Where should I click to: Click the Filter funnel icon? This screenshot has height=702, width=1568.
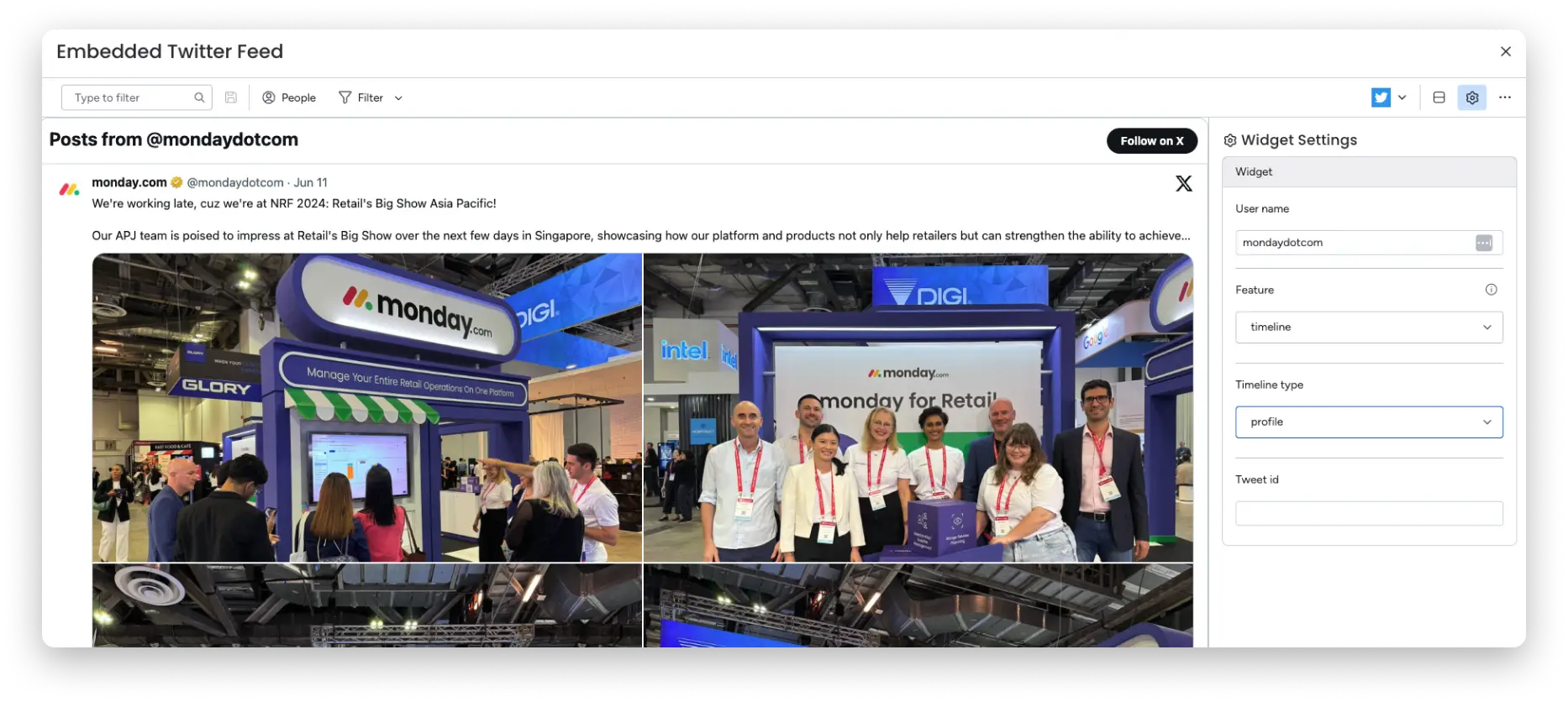click(345, 97)
